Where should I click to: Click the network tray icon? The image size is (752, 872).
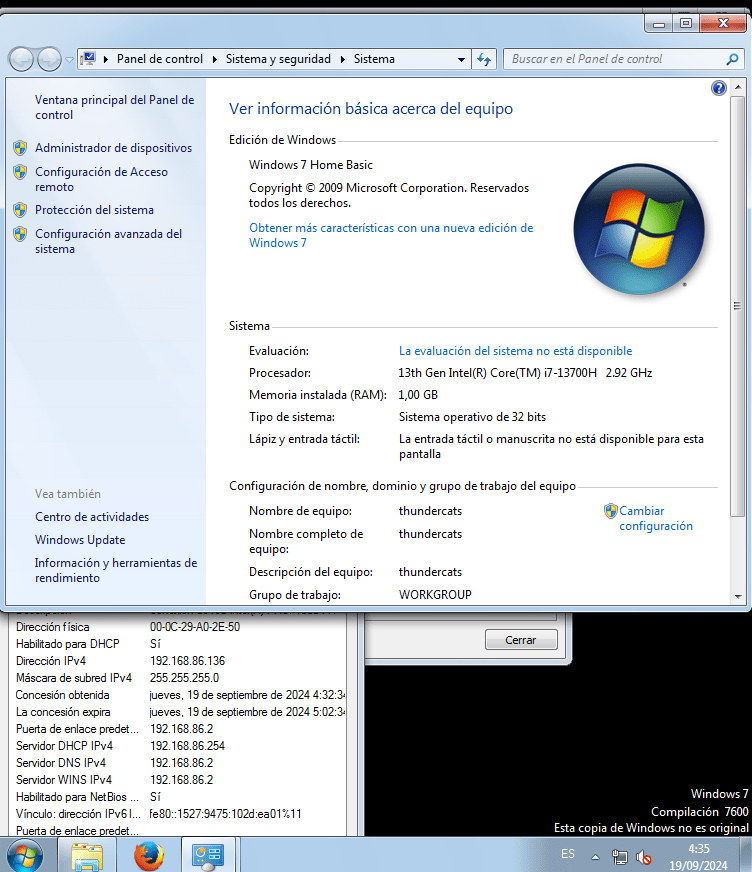(x=620, y=857)
